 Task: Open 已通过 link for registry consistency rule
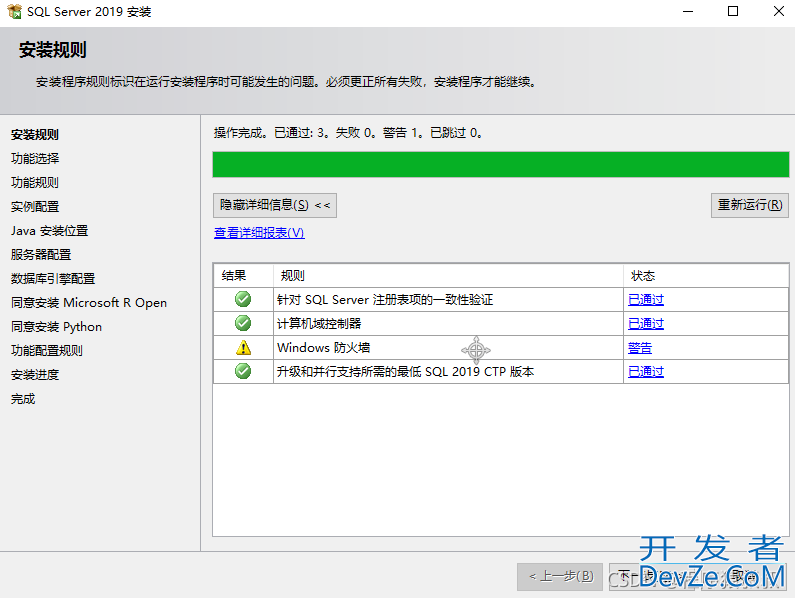coord(645,300)
